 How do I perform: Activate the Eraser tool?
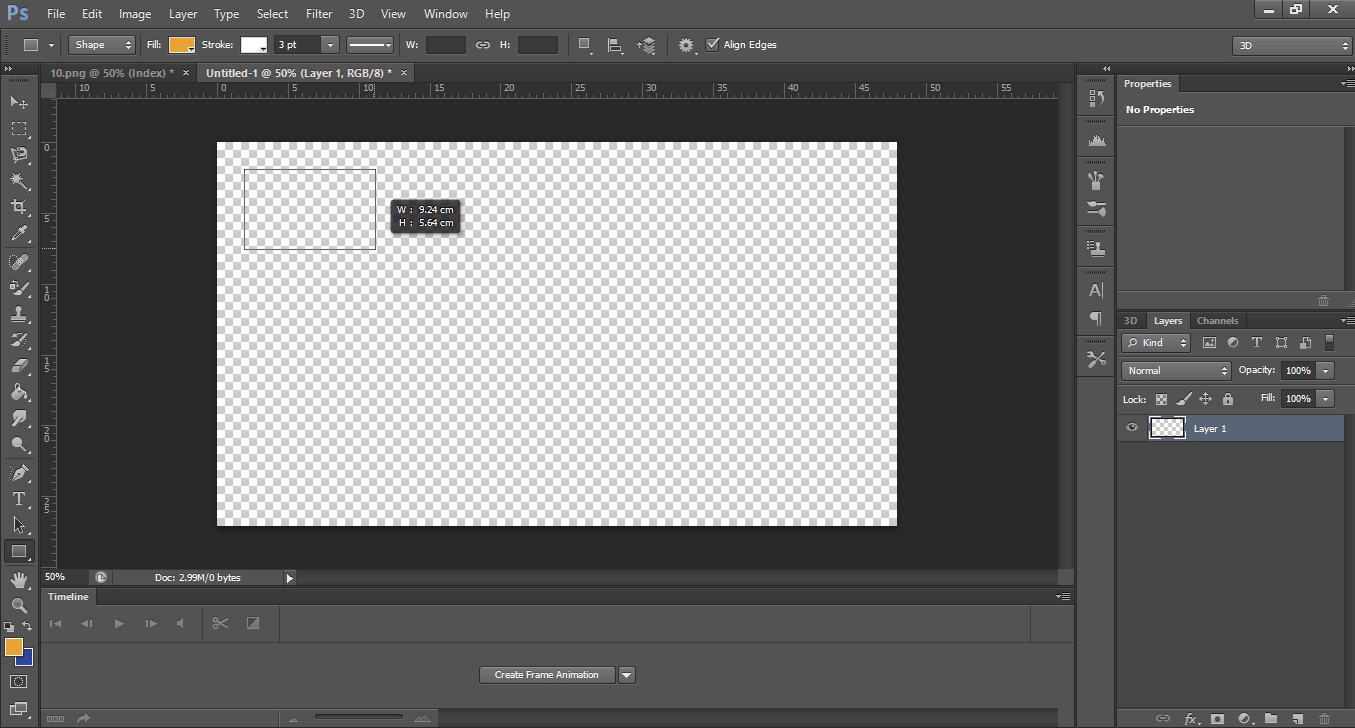(x=19, y=366)
